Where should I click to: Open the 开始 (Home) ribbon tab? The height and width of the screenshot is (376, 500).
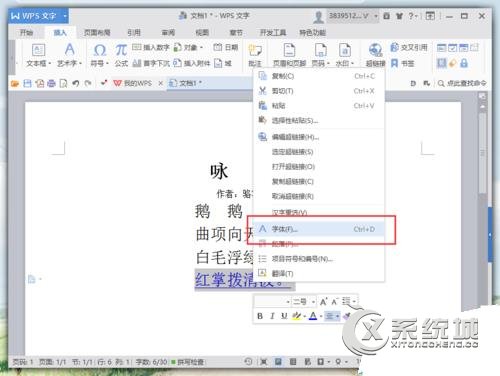[x=26, y=32]
